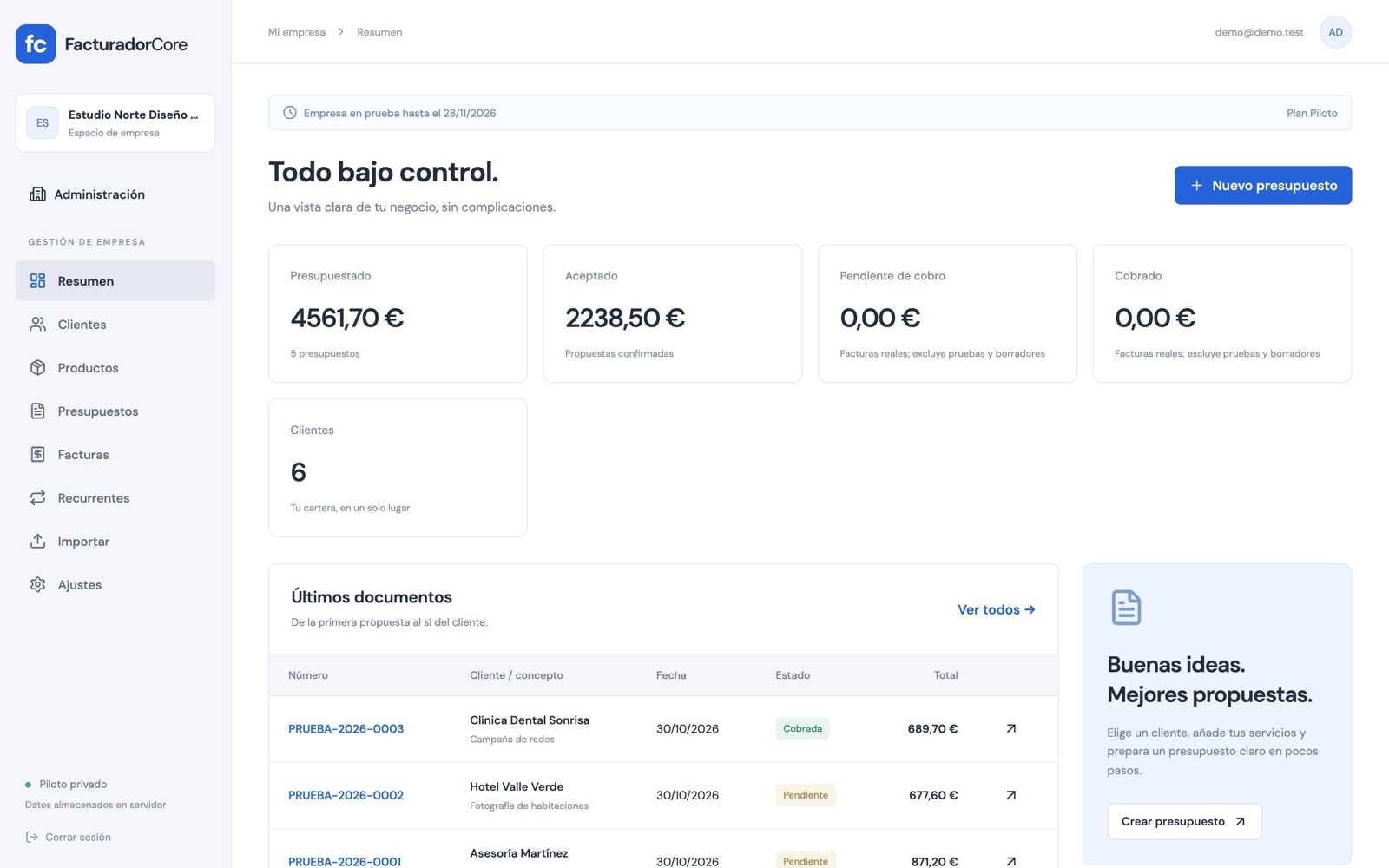This screenshot has width=1389, height=868.
Task: Open the Administración menu item
Action: (115, 194)
